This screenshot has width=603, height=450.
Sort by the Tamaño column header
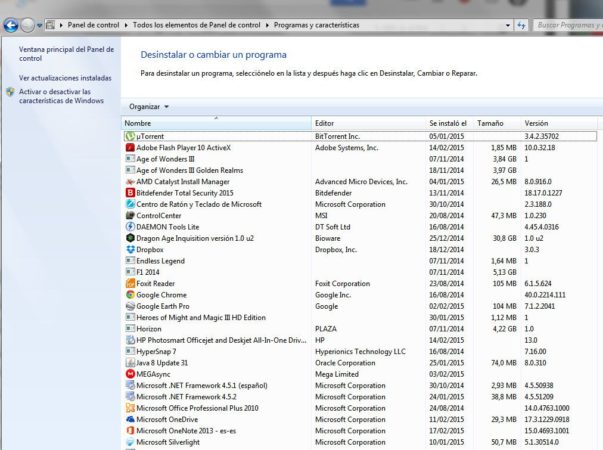(x=498, y=123)
